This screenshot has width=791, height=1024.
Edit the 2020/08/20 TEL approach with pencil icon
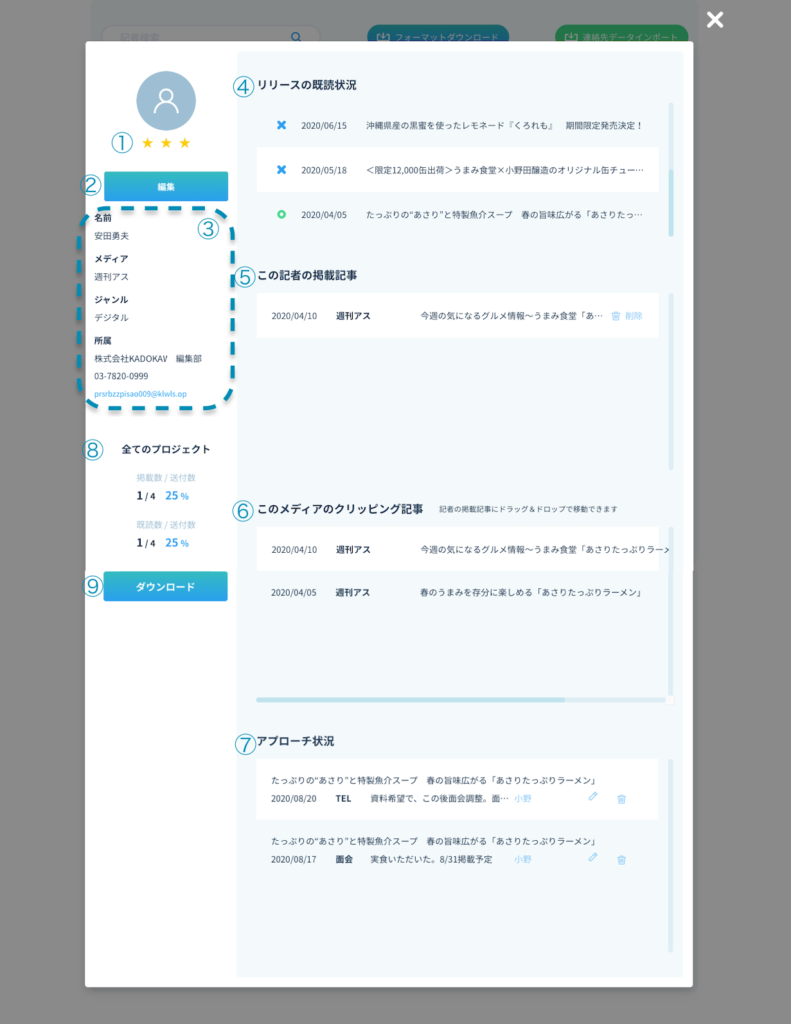[592, 797]
